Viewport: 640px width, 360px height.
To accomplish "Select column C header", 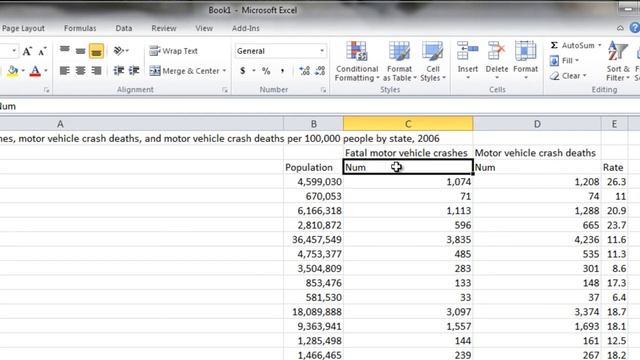I will coord(408,124).
